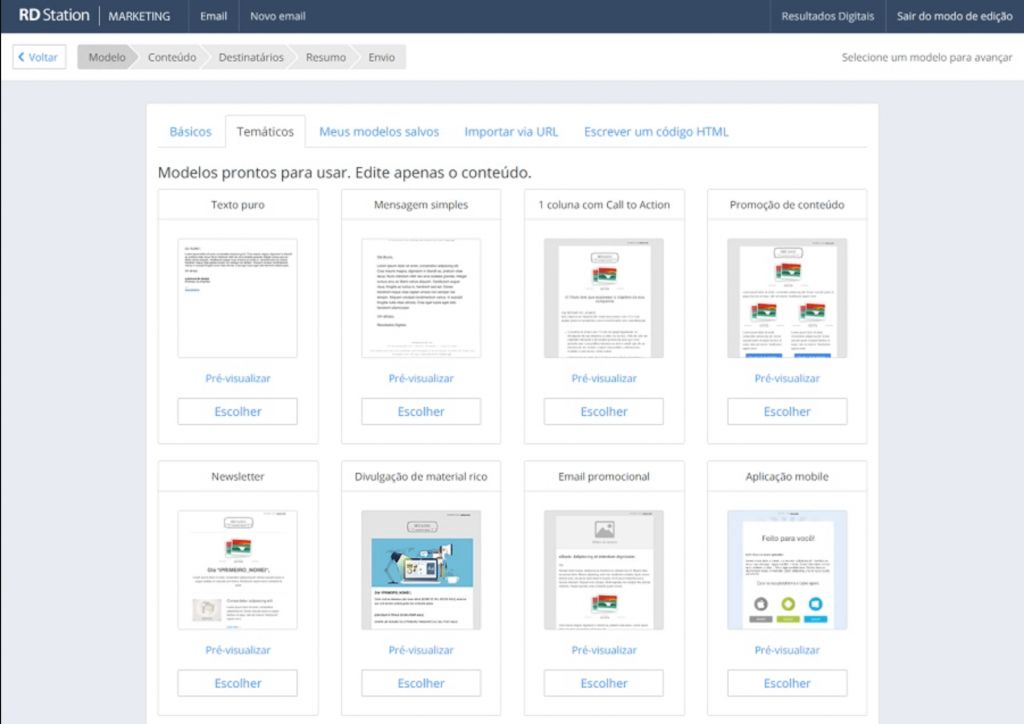
Task: Click Divulgação de material rico title
Action: [x=421, y=477]
